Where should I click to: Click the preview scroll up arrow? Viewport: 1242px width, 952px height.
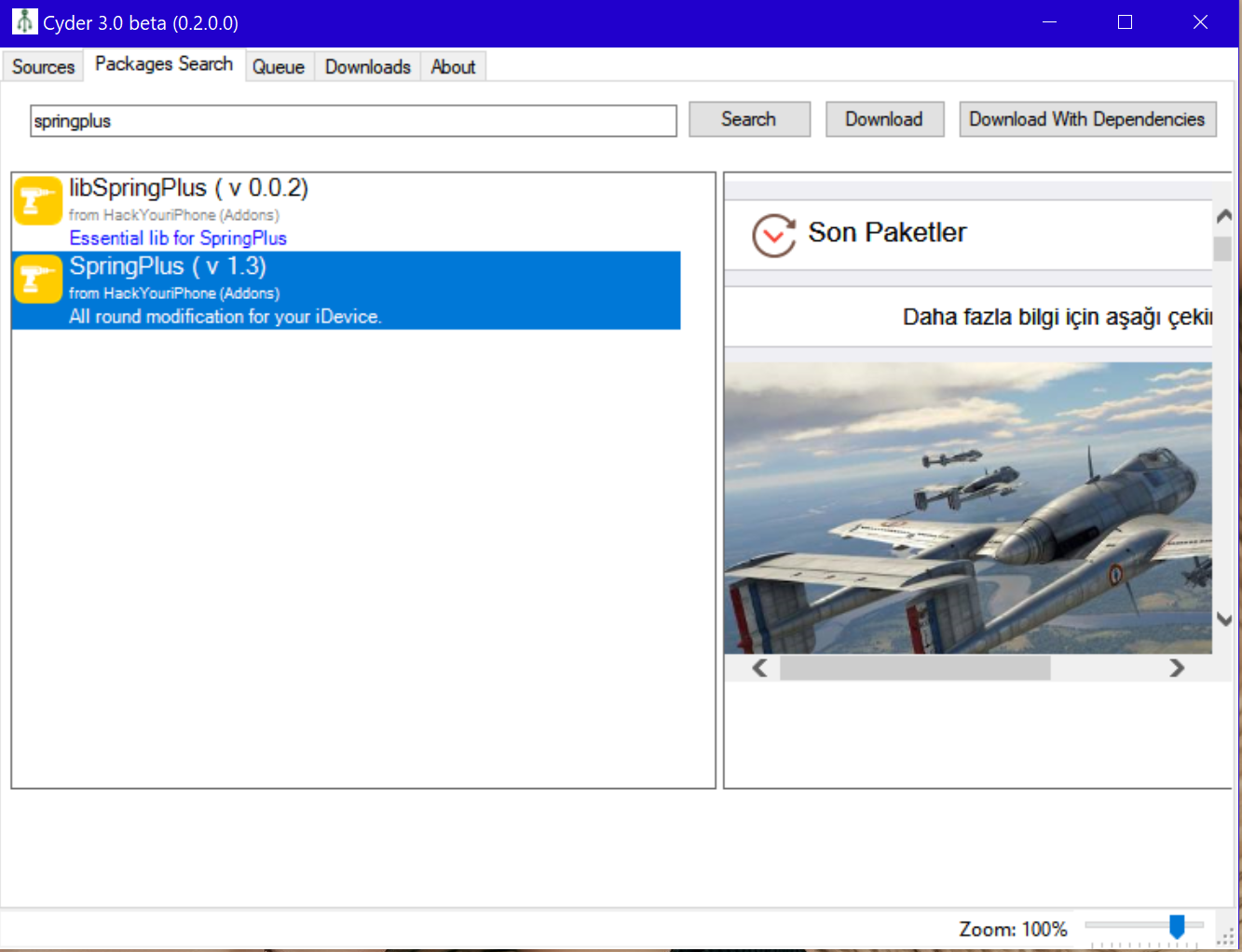click(1224, 216)
